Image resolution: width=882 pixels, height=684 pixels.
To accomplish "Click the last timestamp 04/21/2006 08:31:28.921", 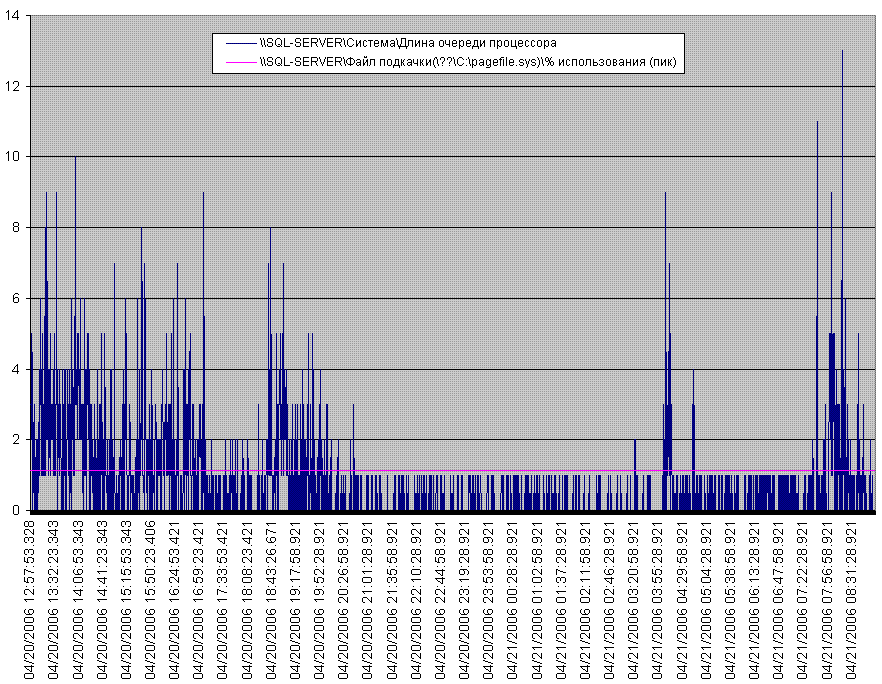I will click(x=853, y=600).
